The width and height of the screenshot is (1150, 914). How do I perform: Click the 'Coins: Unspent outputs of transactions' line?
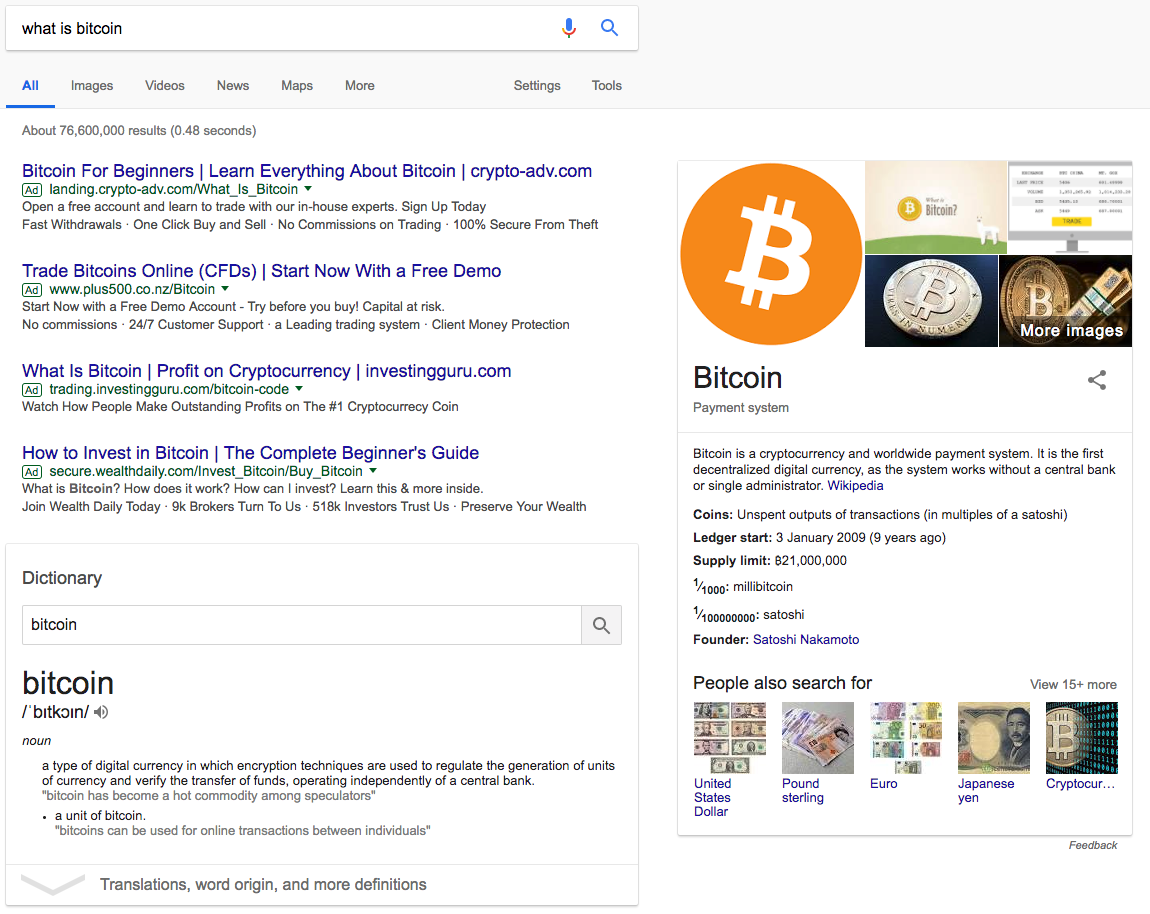click(x=880, y=515)
